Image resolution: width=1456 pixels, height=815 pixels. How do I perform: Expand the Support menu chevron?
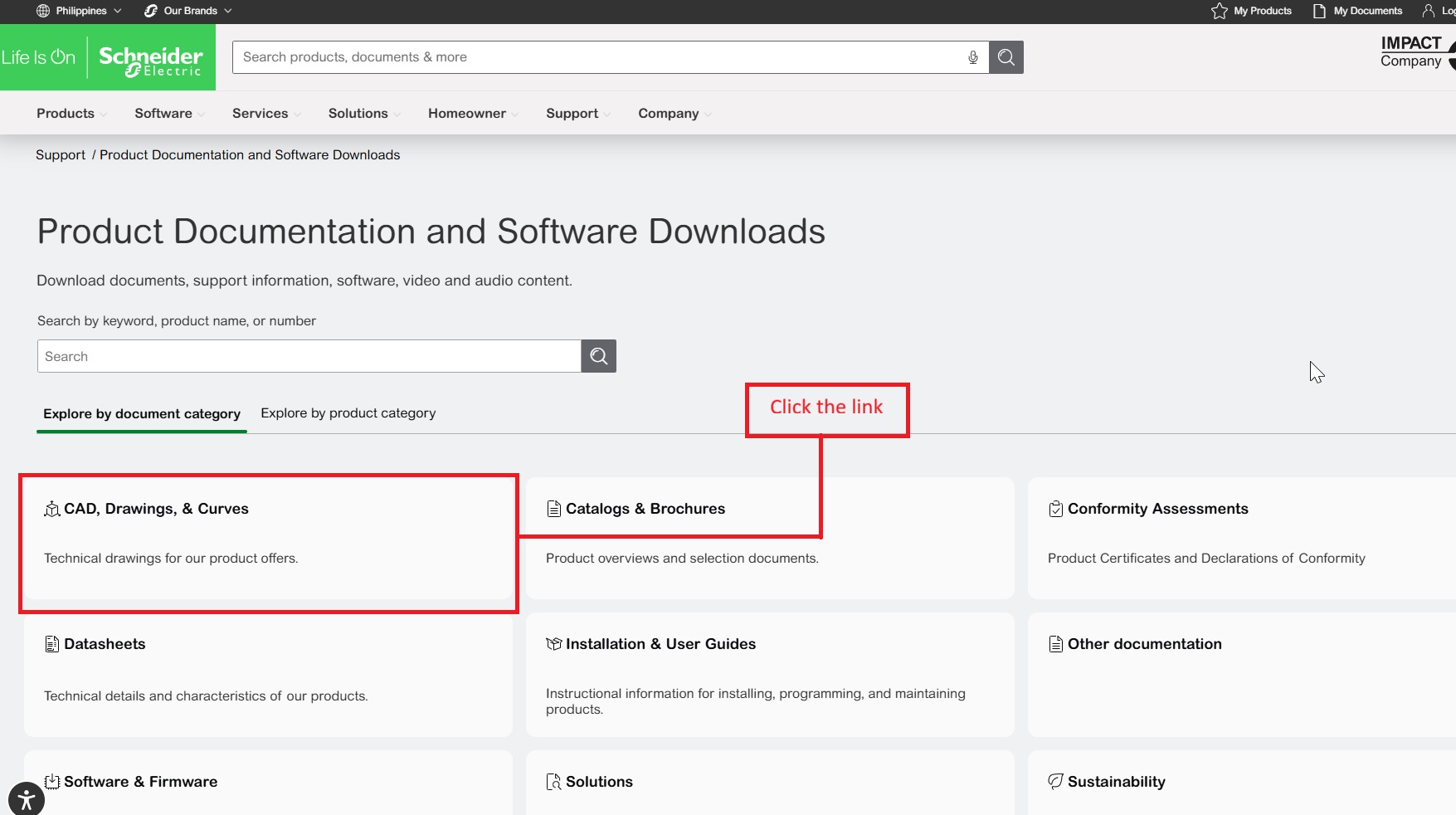click(606, 115)
